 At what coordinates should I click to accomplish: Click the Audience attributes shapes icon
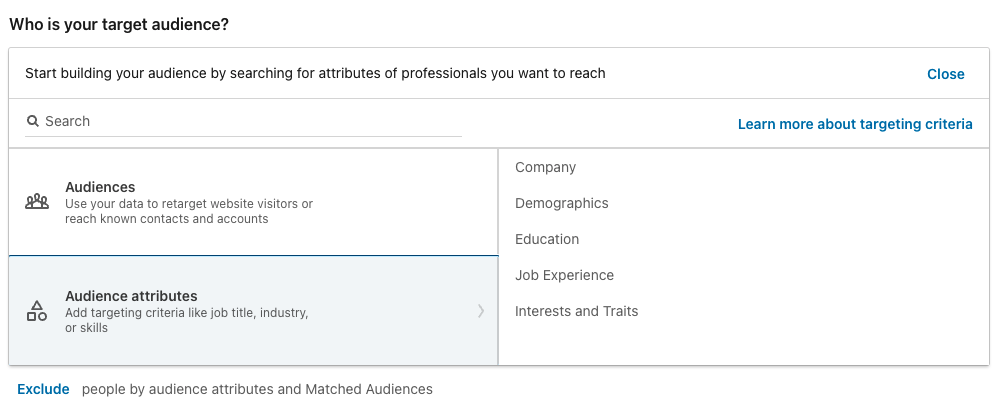coord(37,311)
